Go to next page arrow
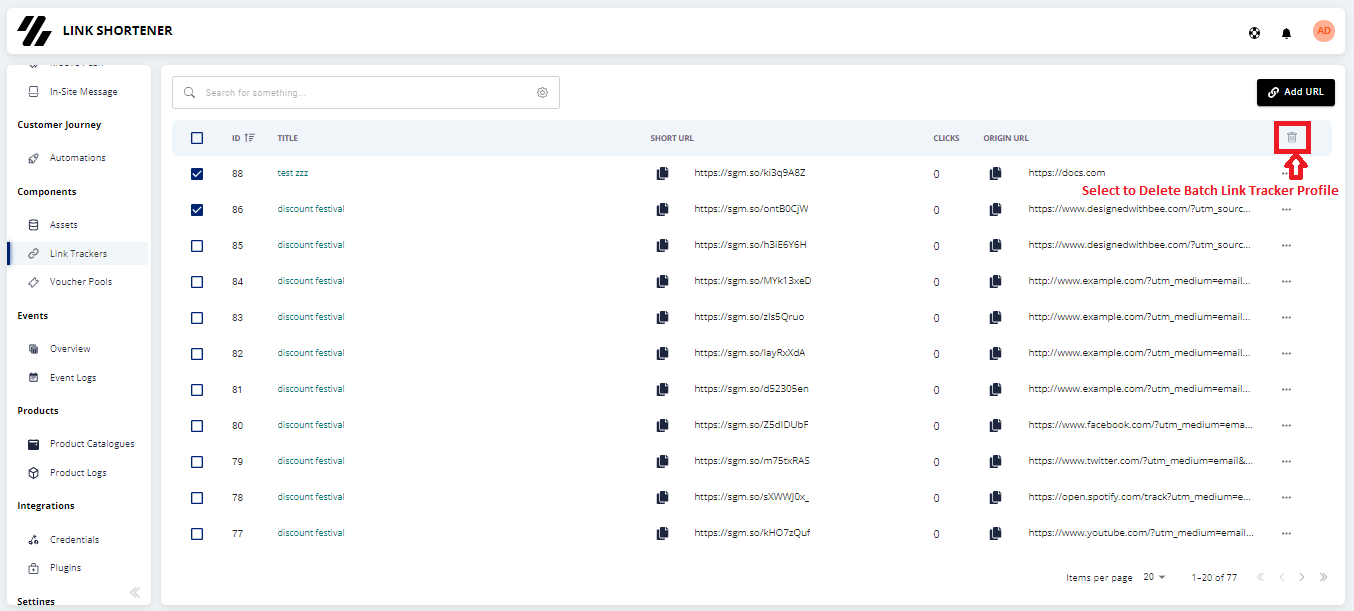Screen dimensions: 1354x611 click(x=1302, y=577)
